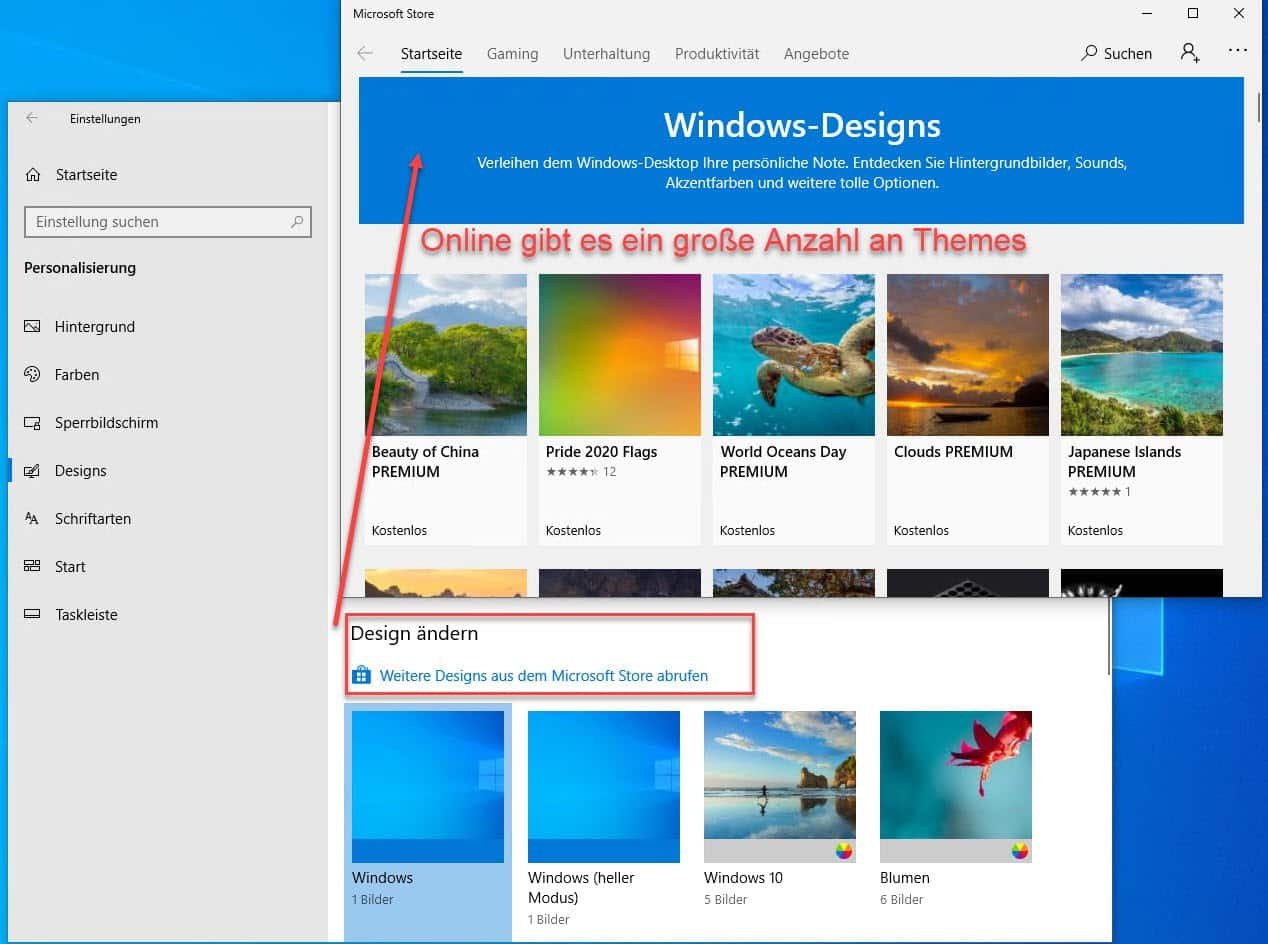Click the Startseite home icon in Einstellungen
The image size is (1268, 944).
[x=33, y=174]
